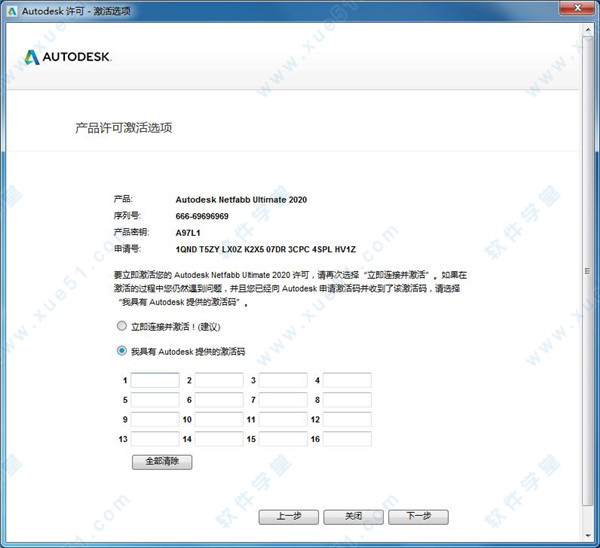
Task: Click activation code field 12
Action: coord(347,419)
